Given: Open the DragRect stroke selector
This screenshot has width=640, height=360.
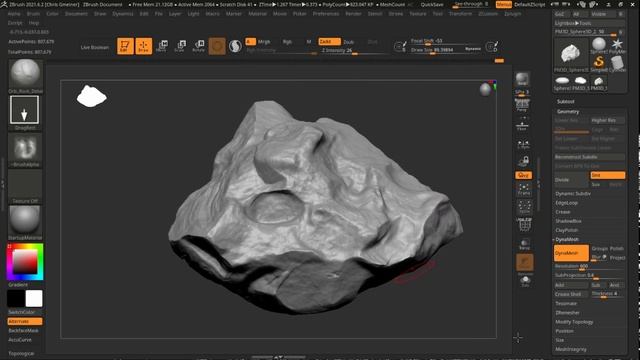Looking at the screenshot, I should click(x=24, y=109).
